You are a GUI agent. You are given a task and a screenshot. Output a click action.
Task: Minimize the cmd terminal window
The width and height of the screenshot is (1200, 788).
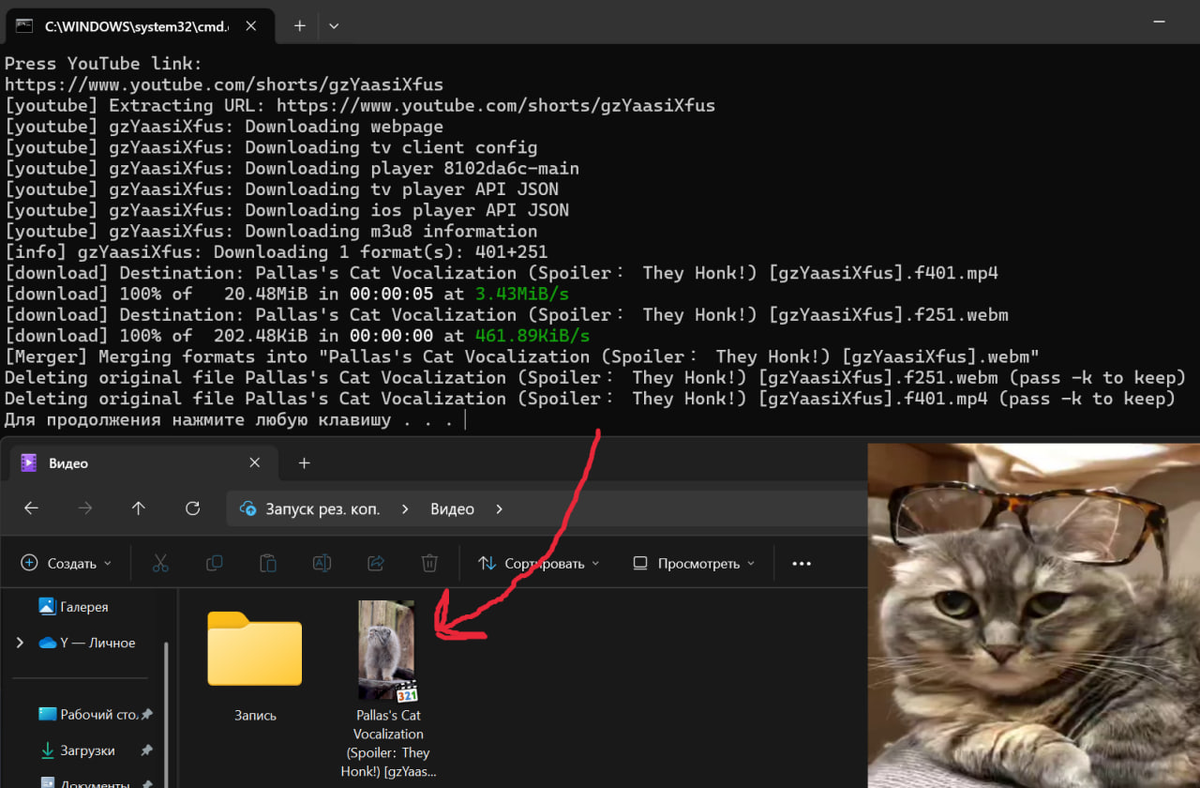point(1160,20)
